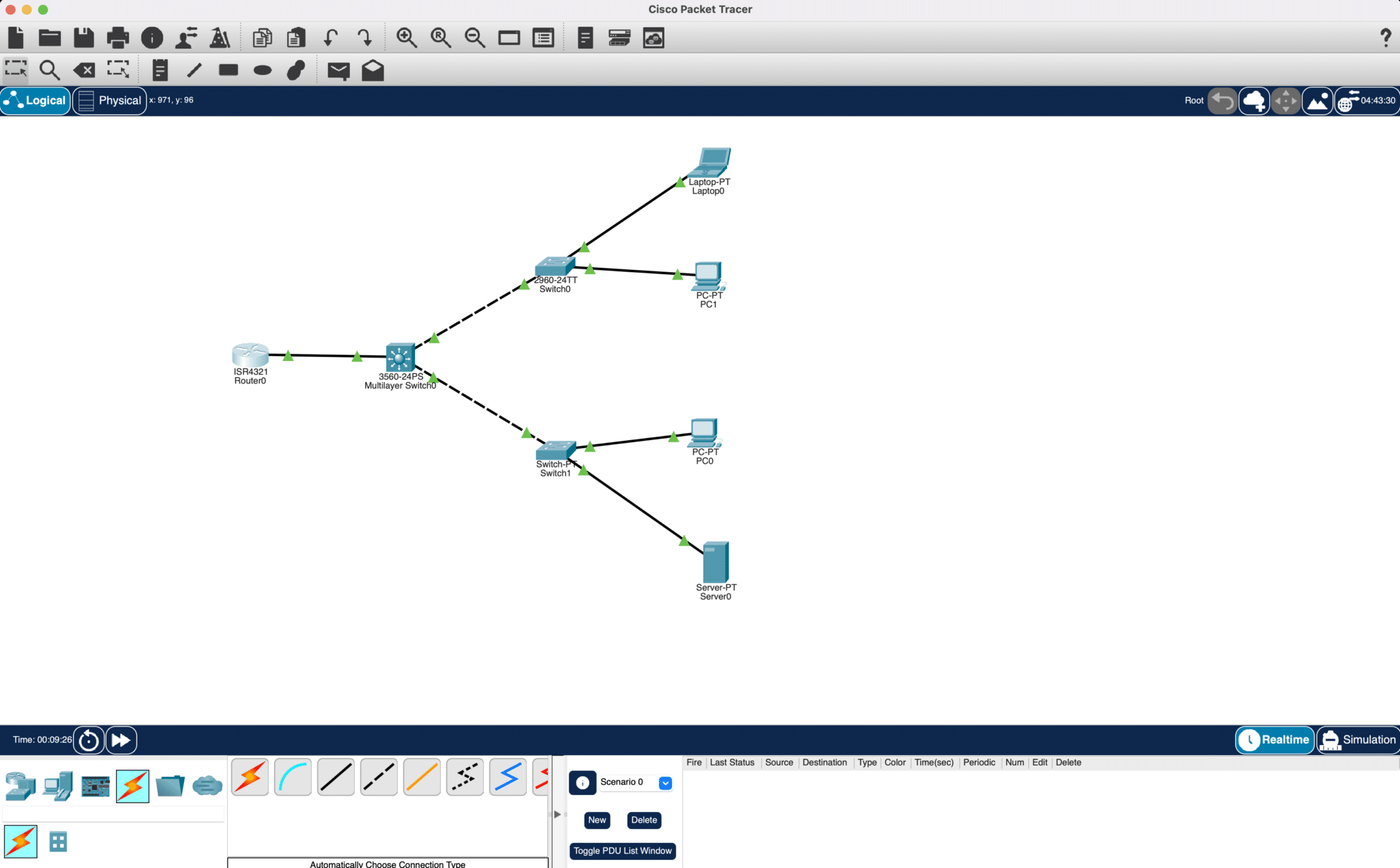Choose the Copper Straight-Through cable icon
Screen dimensions: 1400x868
pos(336,777)
